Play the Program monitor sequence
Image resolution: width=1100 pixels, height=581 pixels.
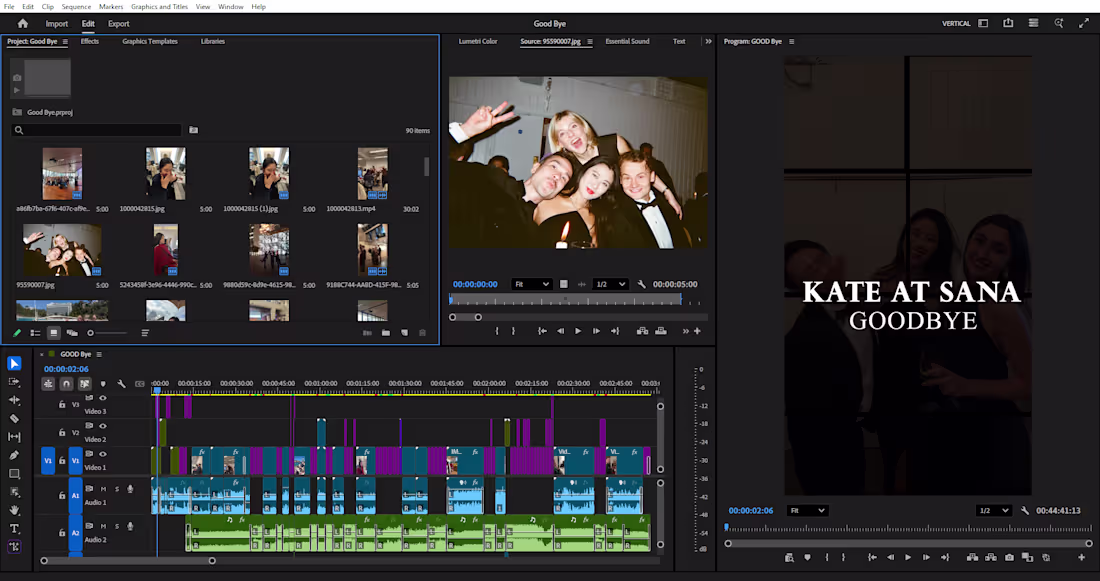pos(908,557)
